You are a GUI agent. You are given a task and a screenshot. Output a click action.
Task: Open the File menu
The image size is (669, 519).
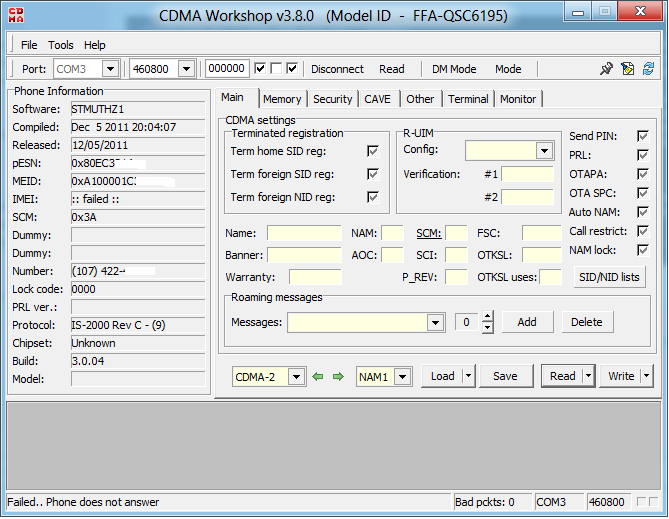coord(29,45)
